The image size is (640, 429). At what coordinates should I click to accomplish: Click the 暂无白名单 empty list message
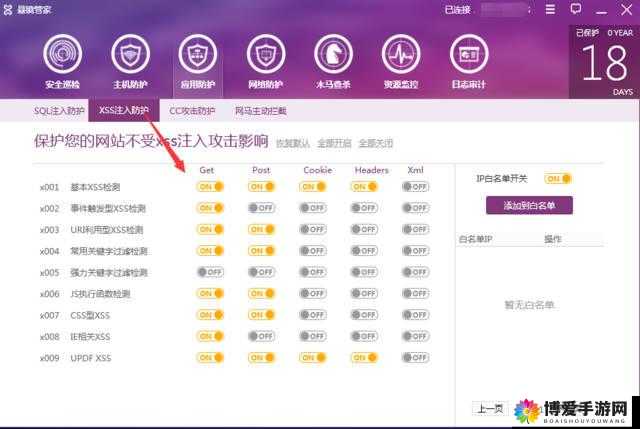[529, 305]
